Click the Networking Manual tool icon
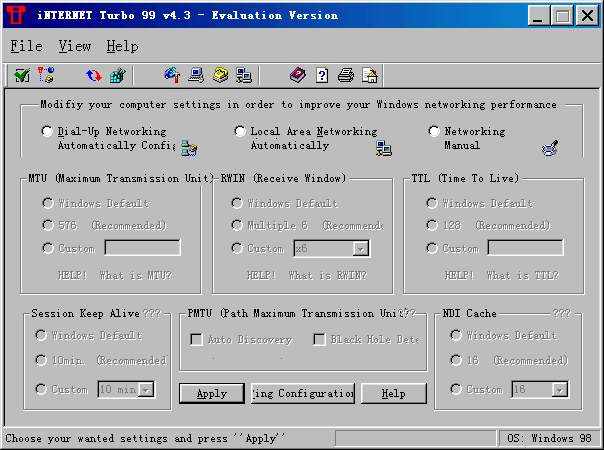The image size is (604, 450). pos(550,148)
